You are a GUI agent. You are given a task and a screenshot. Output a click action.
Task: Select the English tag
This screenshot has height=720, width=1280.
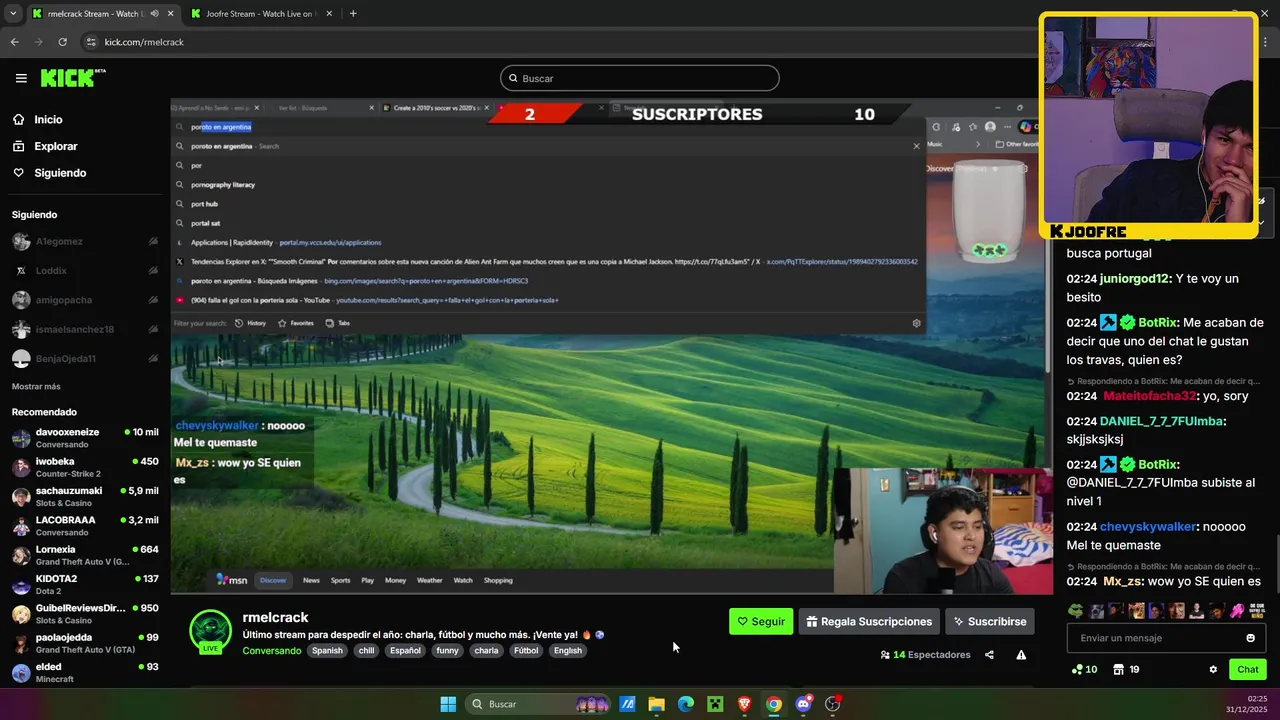click(568, 650)
